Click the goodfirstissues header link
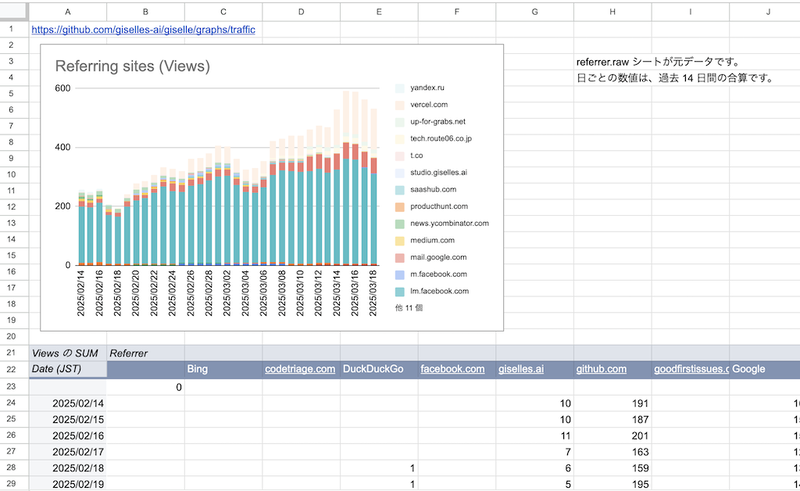This screenshot has height=491, width=800. pos(691,369)
